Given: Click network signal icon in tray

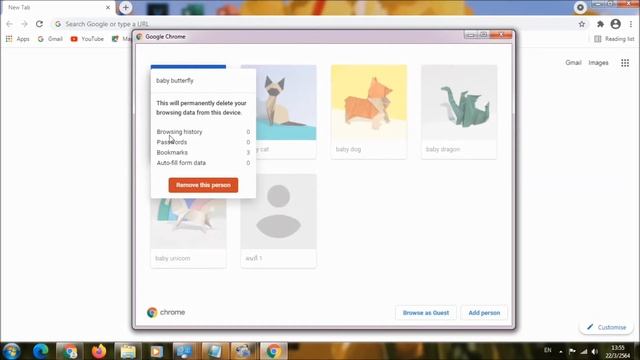Looking at the screenshot, I should 584,351.
